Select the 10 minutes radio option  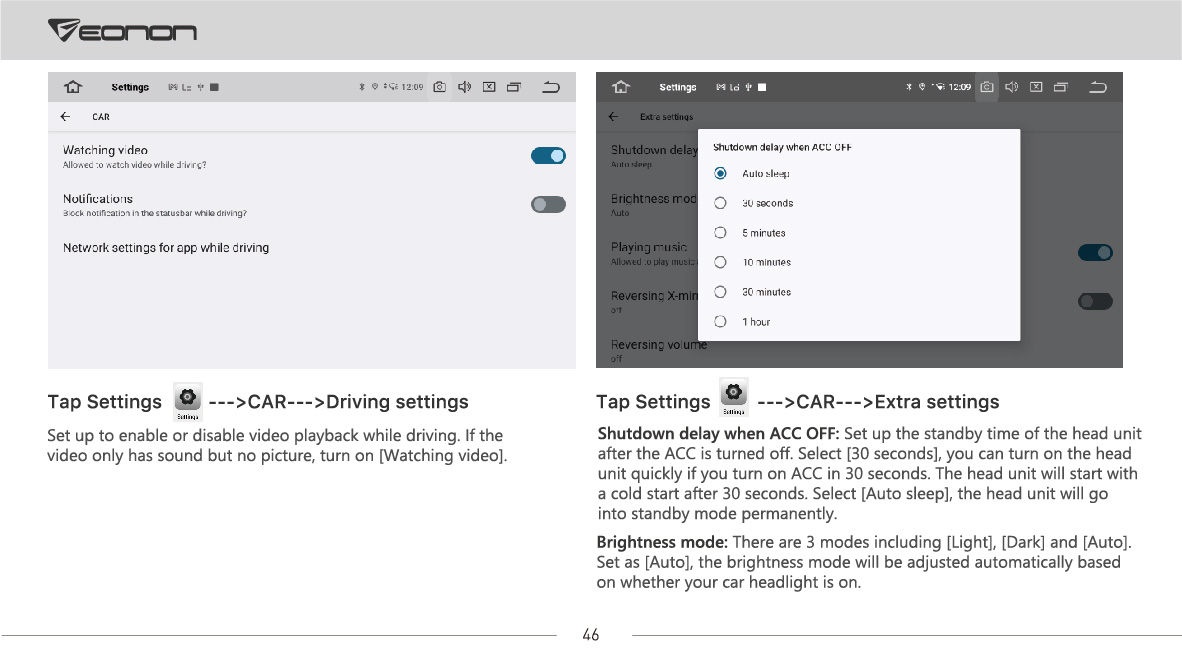click(721, 262)
